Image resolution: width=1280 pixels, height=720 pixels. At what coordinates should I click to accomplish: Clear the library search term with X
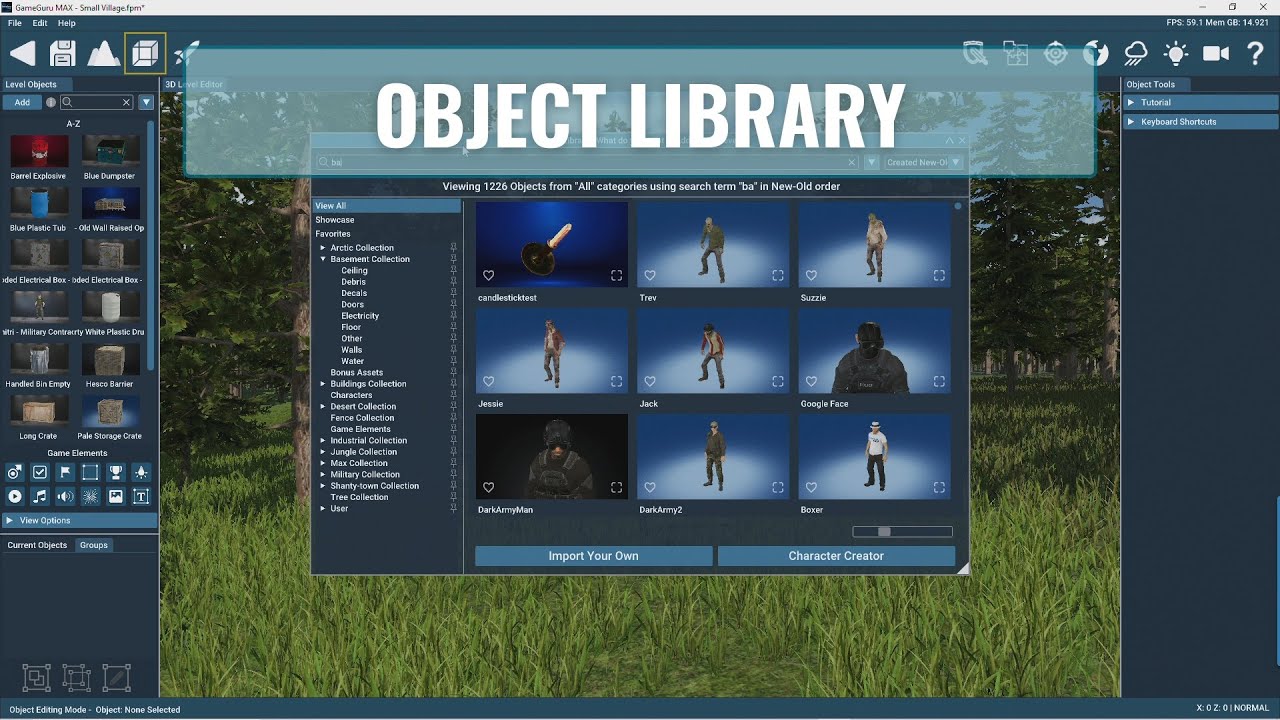(852, 162)
